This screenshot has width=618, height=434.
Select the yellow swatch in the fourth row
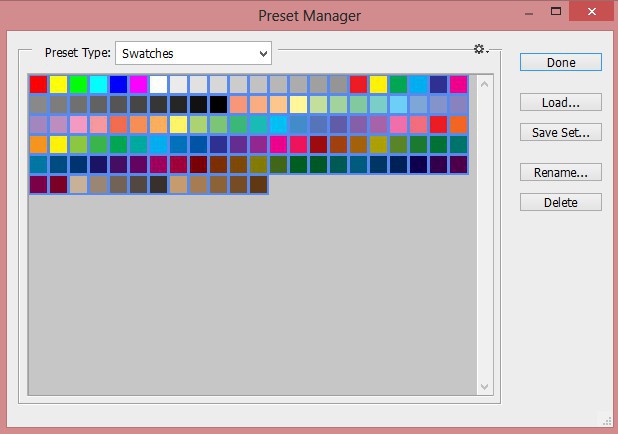point(58,145)
